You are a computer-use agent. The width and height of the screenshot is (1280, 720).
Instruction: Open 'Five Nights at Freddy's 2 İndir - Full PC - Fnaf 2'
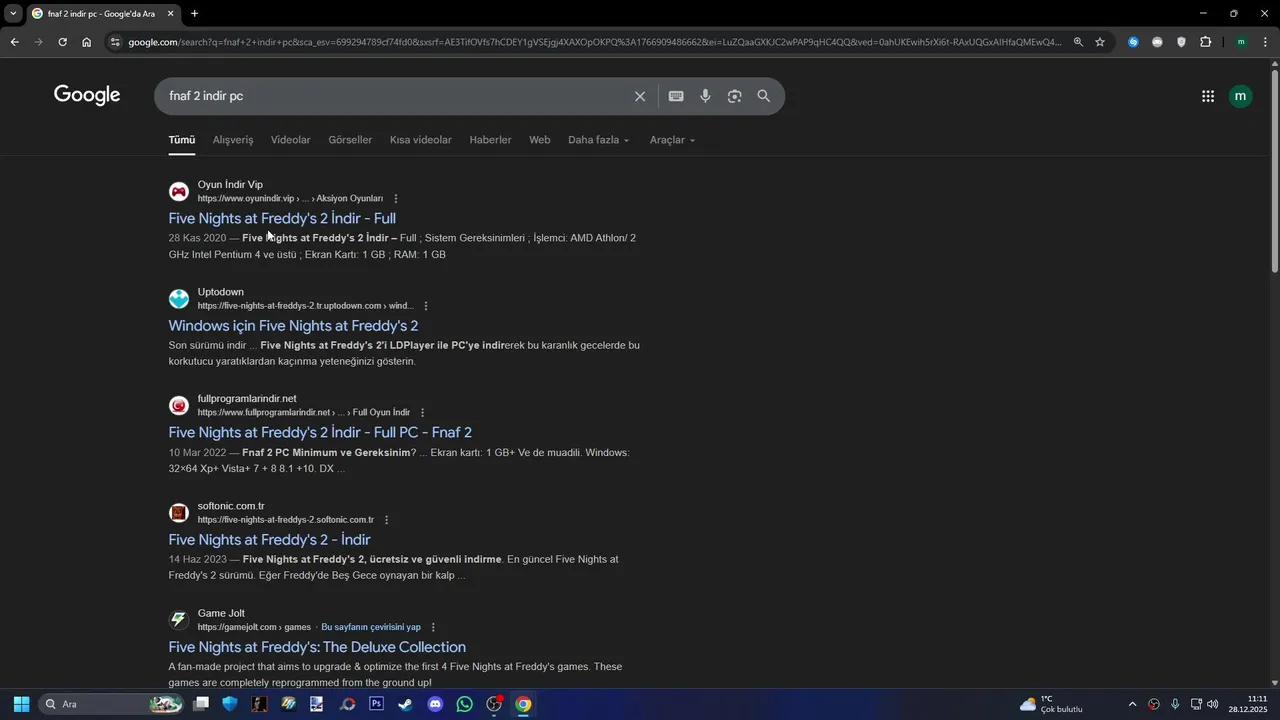coord(320,432)
